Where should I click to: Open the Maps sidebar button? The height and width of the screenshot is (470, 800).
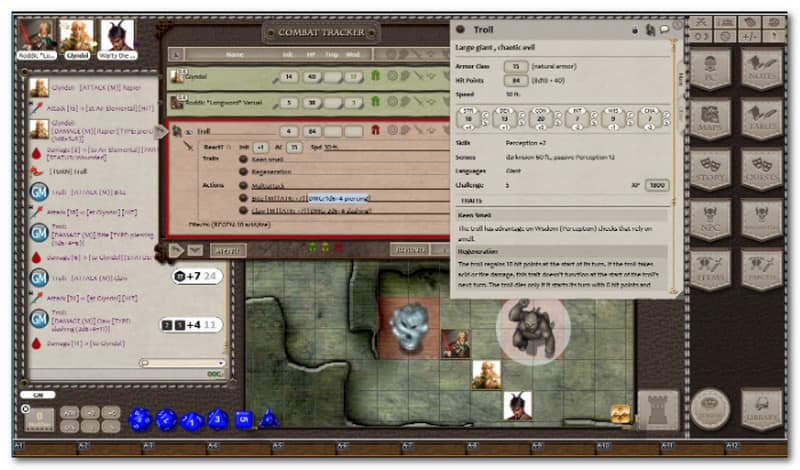tap(711, 120)
